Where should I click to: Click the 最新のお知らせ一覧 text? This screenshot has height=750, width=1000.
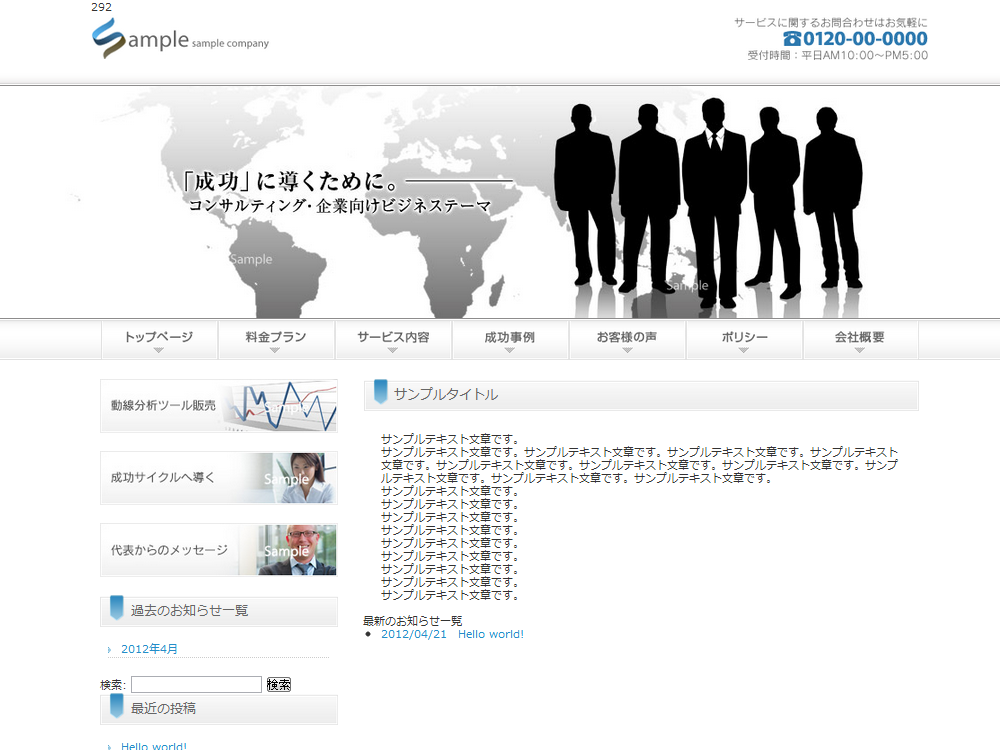413,621
